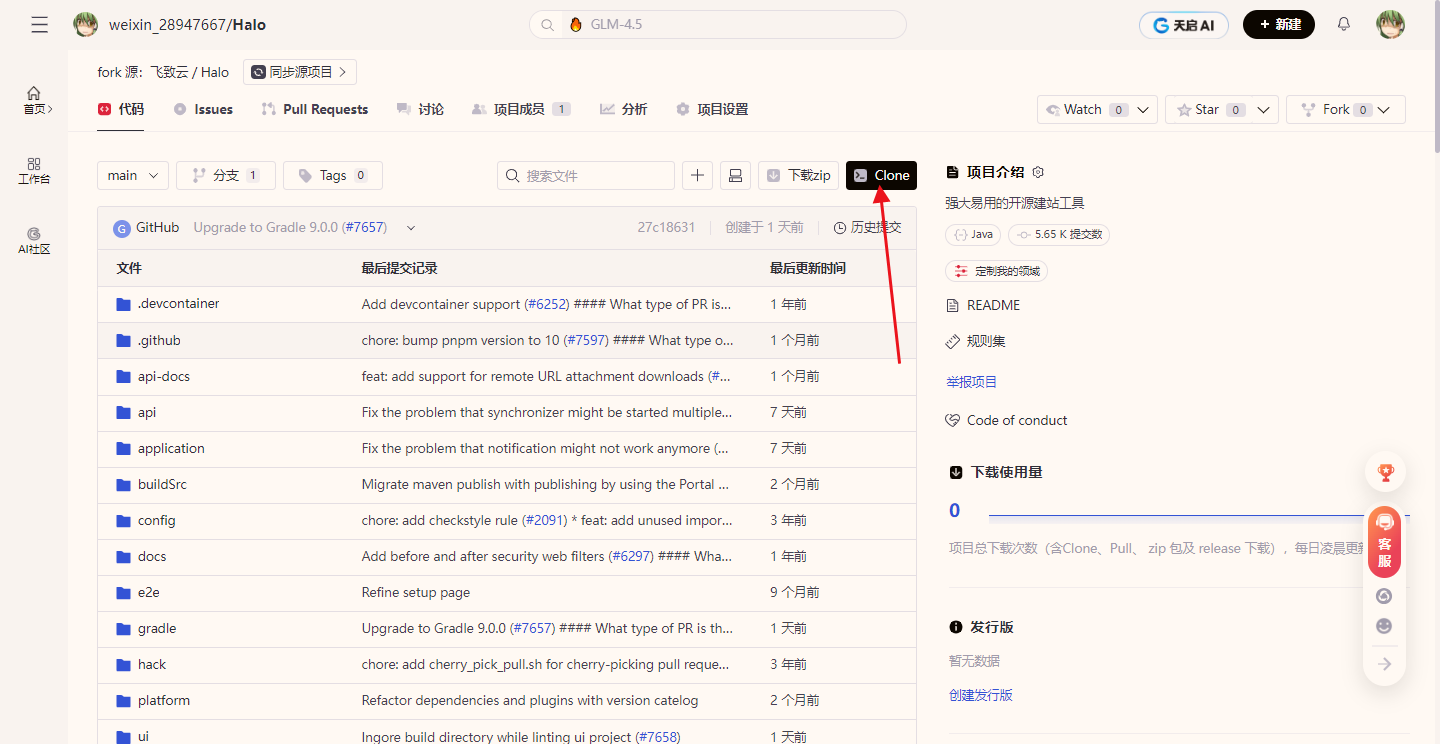Open the hack folder
Screen dimensions: 1440x744
pos(152,664)
